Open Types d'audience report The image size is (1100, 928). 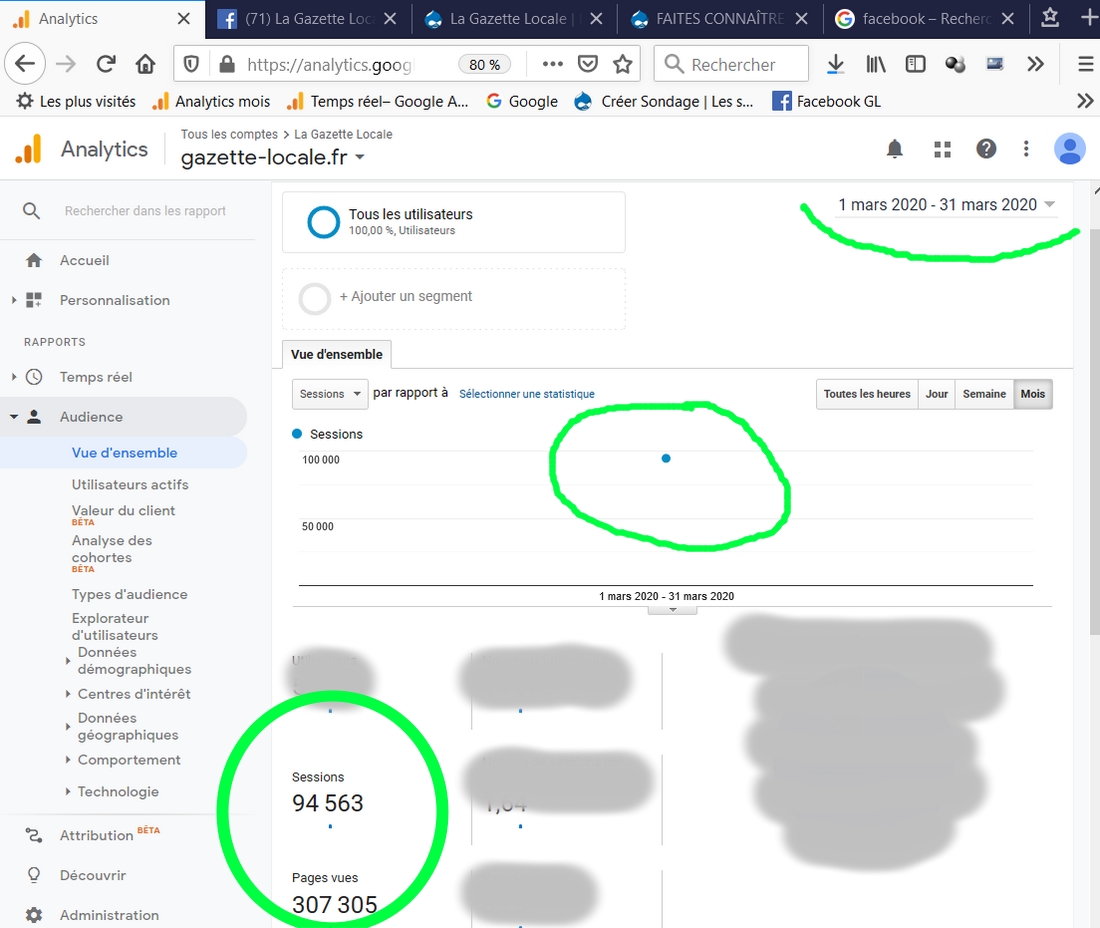click(129, 594)
